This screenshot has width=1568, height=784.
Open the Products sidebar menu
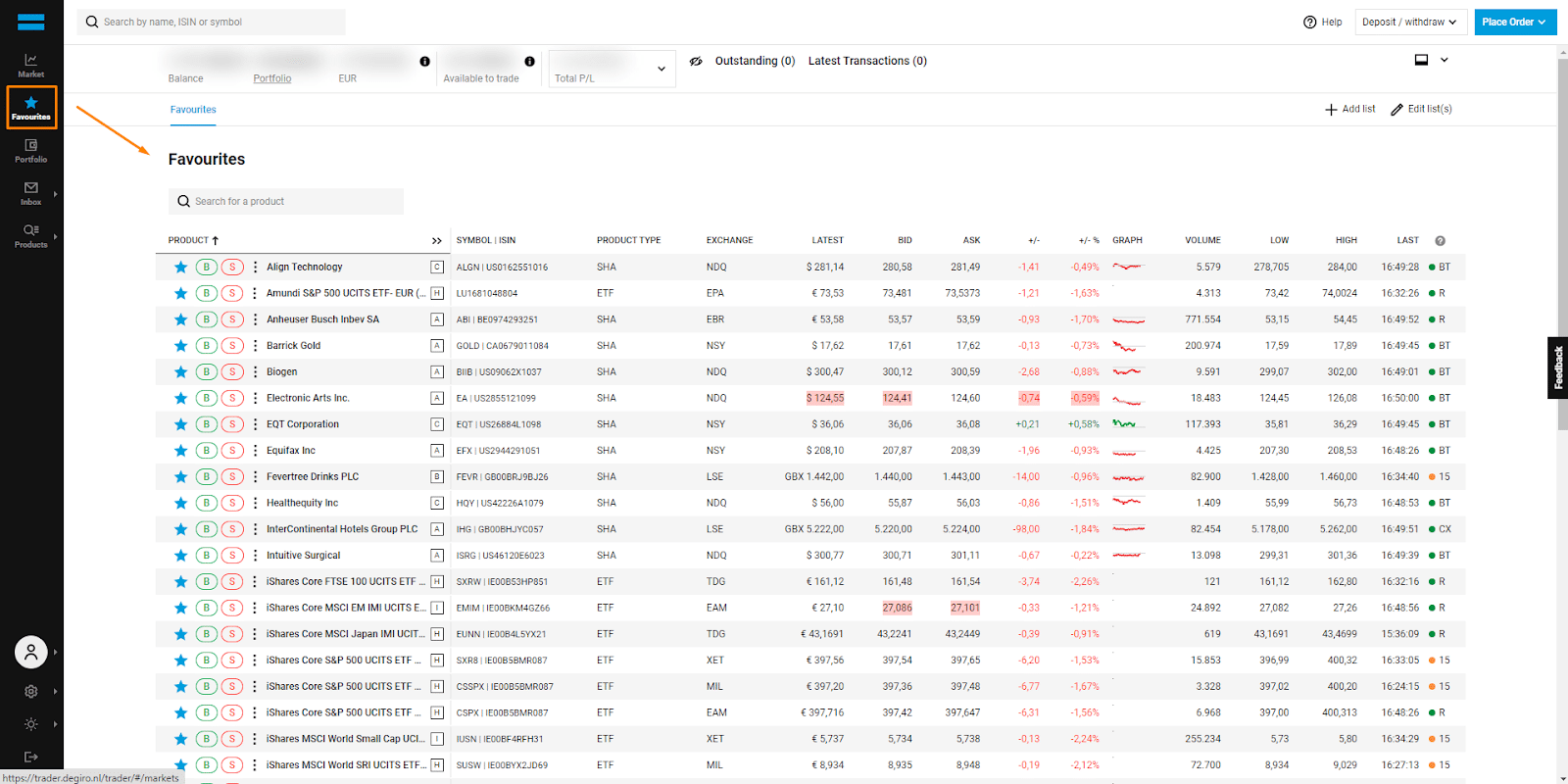click(31, 235)
